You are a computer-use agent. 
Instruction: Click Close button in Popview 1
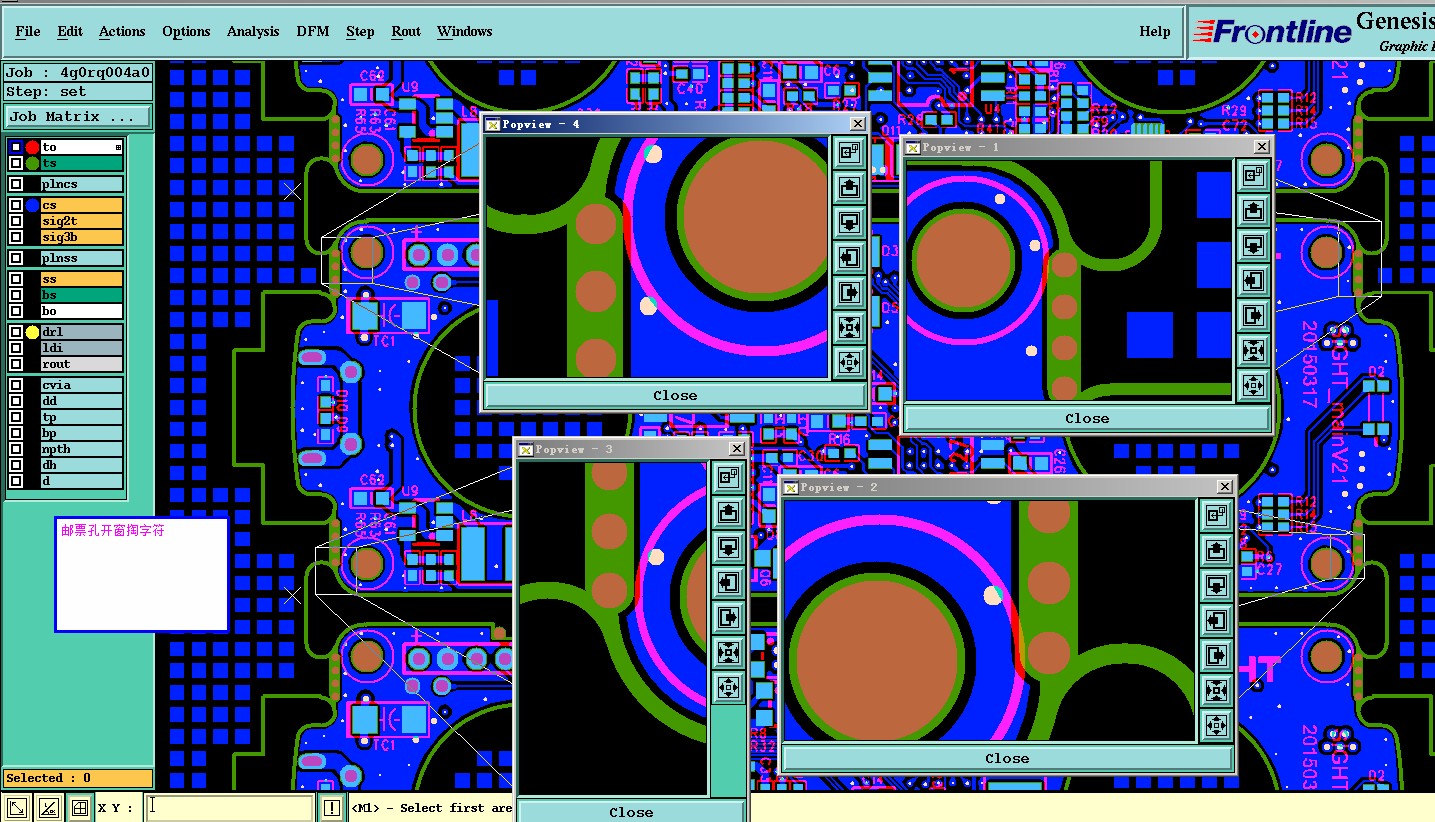click(1087, 418)
